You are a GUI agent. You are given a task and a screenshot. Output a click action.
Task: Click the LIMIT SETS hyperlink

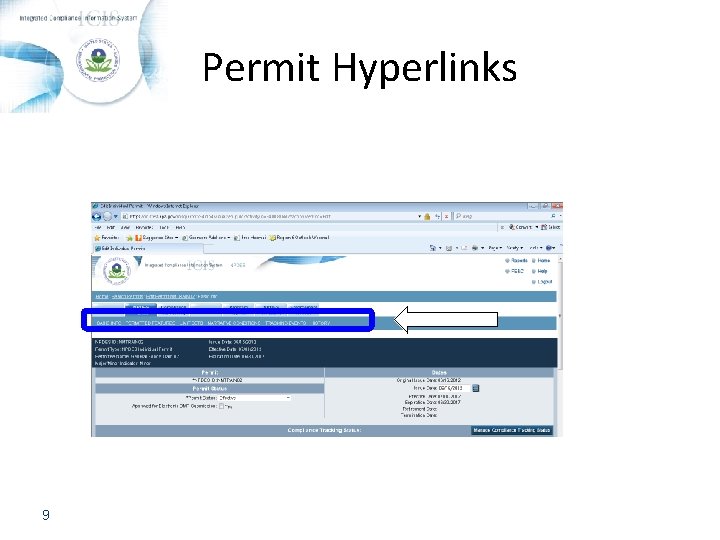[x=191, y=323]
